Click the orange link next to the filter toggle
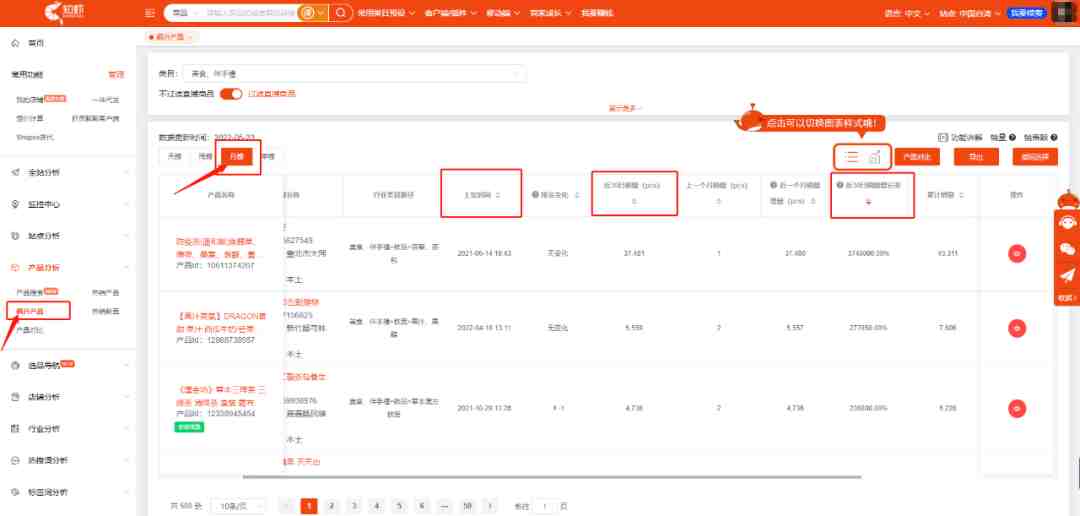1080x516 pixels. pyautogui.click(x=272, y=94)
